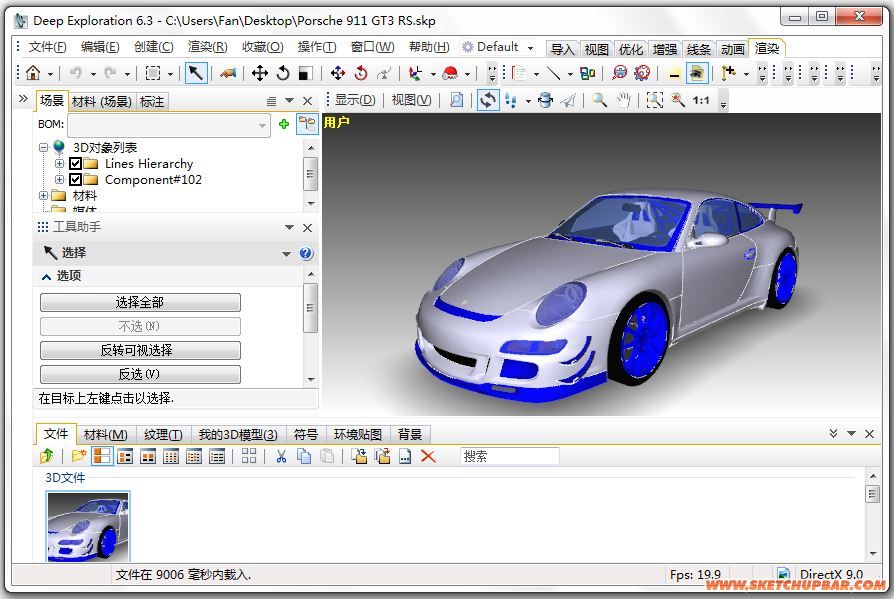Choose the scale tool with the black-and-white square
The width and height of the screenshot is (894, 599).
click(x=306, y=73)
